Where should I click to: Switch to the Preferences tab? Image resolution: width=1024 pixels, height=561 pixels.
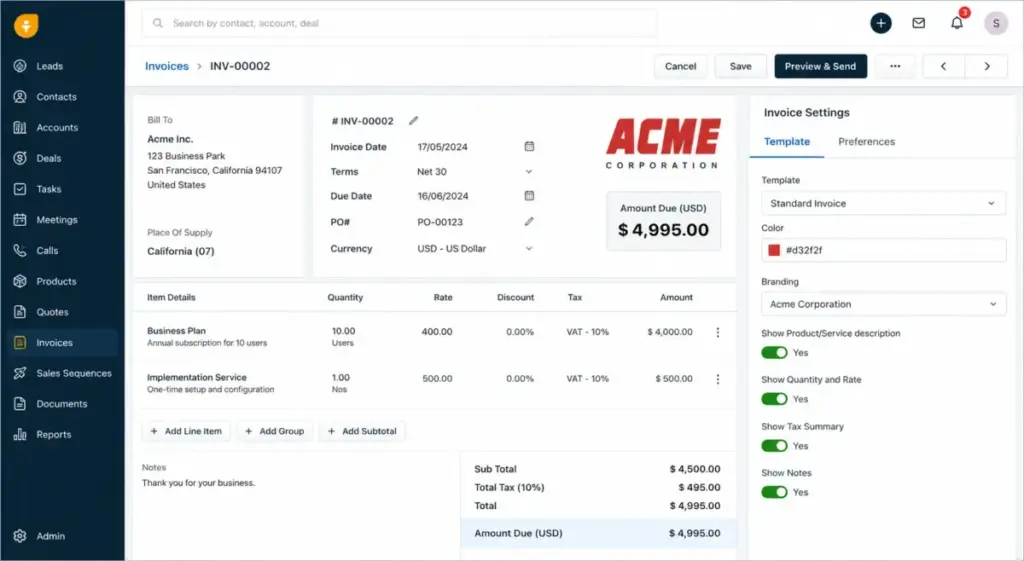click(866, 142)
